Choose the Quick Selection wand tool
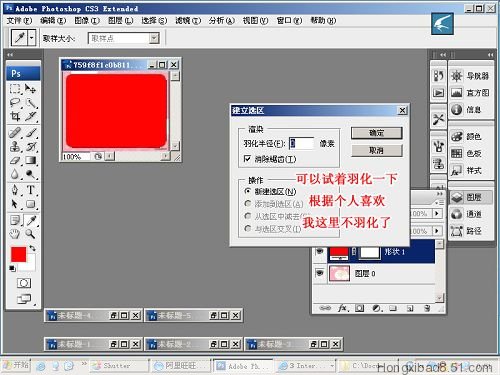Viewport: 500px width, 375px height. pyautogui.click(x=31, y=103)
